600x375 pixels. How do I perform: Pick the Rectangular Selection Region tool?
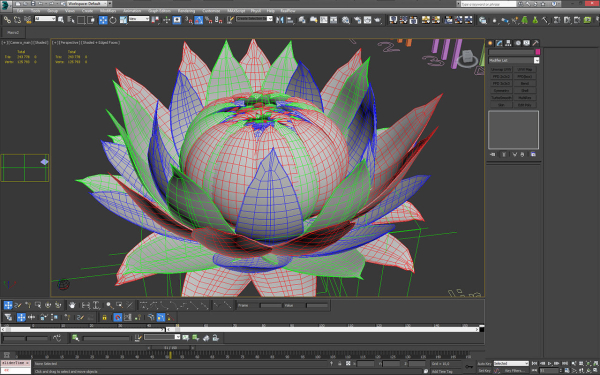pos(81,20)
